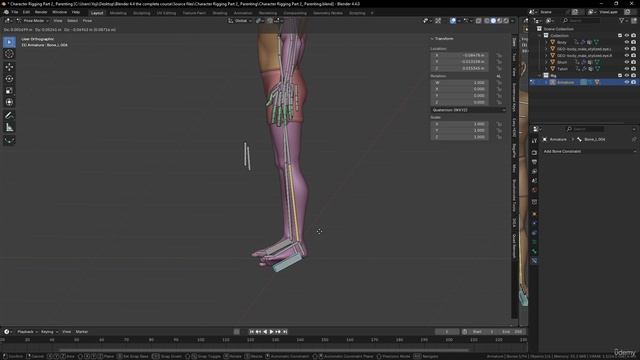
Task: Switch to wireframe viewport shading
Action: (x=487, y=20)
